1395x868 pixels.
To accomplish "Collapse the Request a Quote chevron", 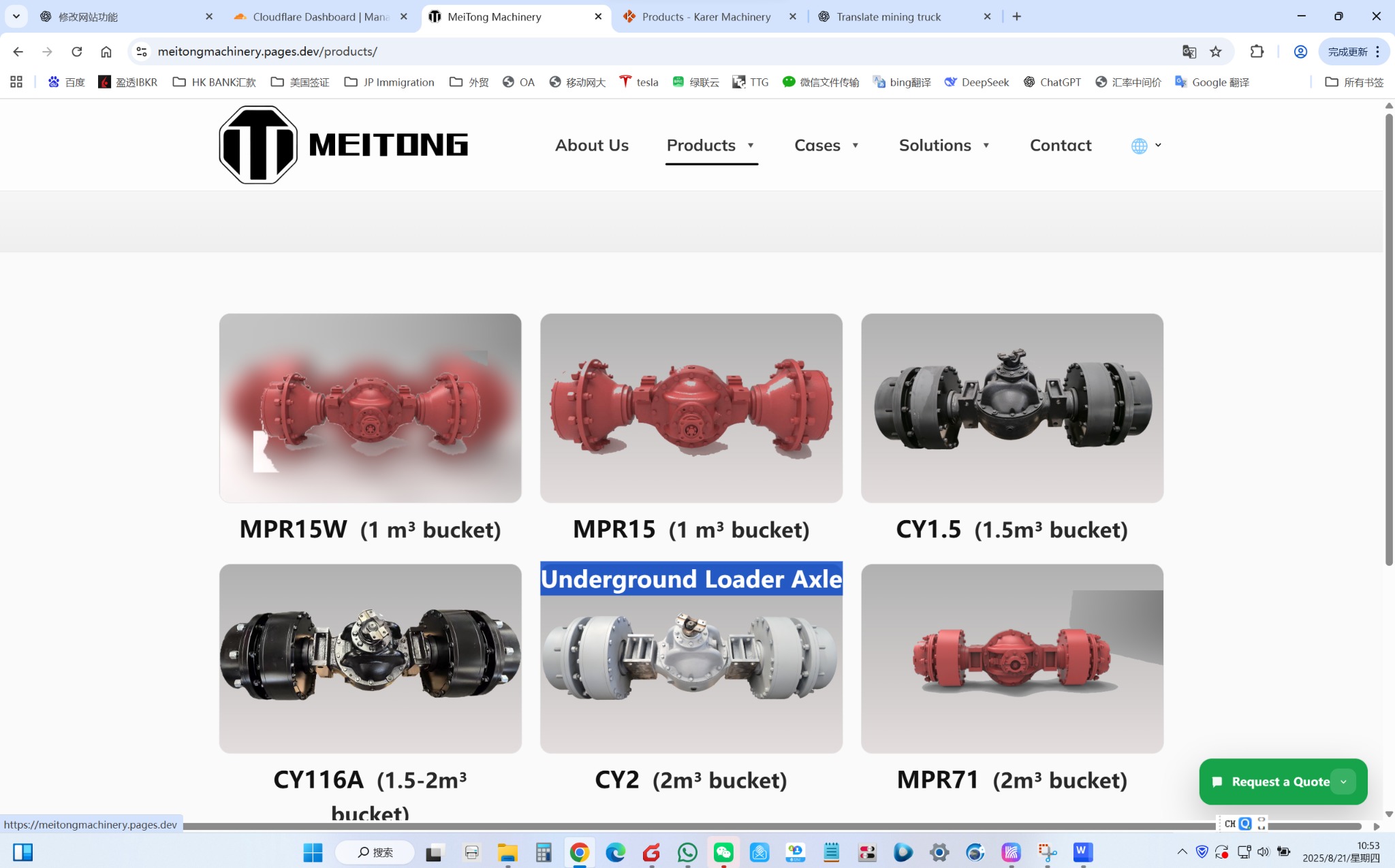I will click(1343, 782).
